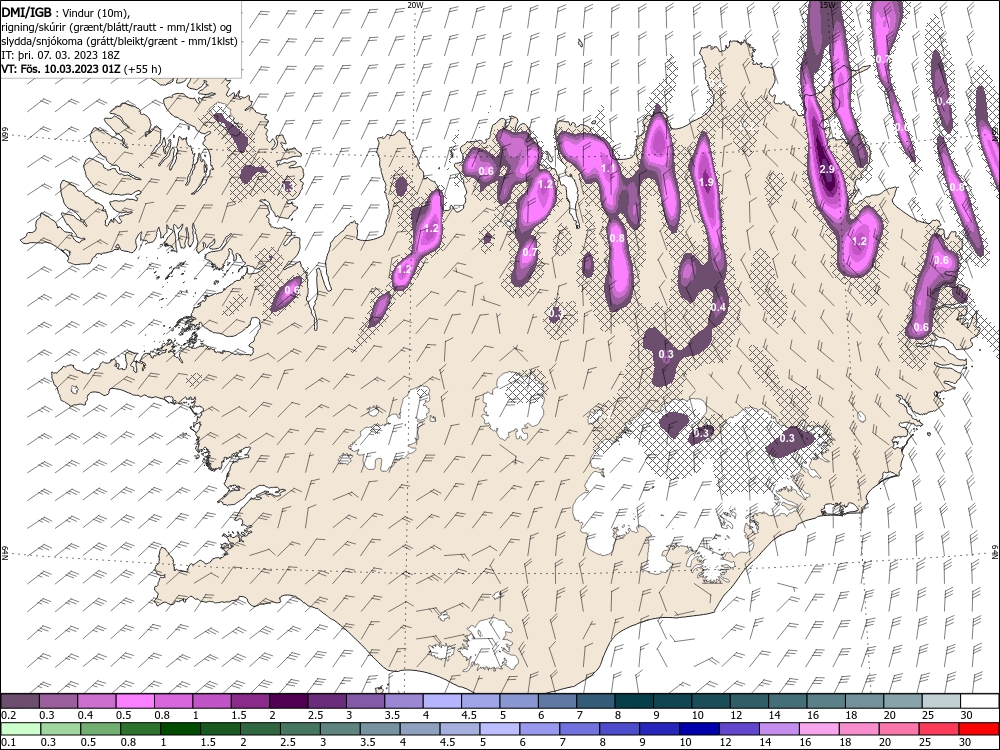Image resolution: width=1000 pixels, height=750 pixels.
Task: Click the rain legend swatch labeled 12
Action: click(739, 729)
